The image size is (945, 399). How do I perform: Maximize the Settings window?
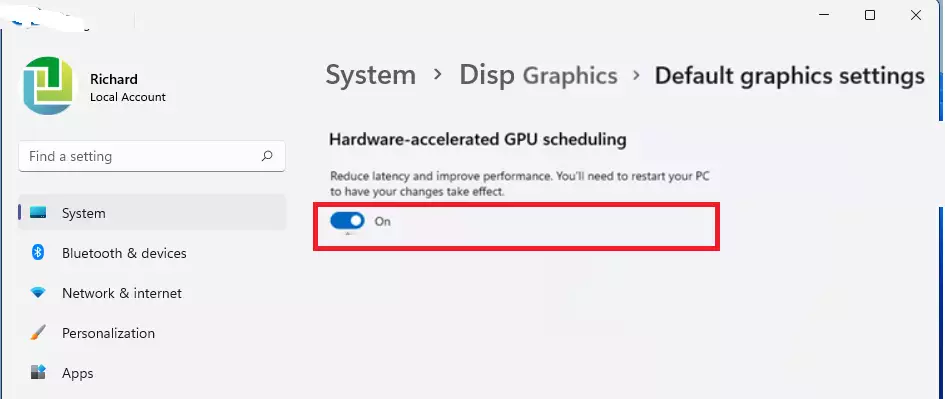(870, 15)
